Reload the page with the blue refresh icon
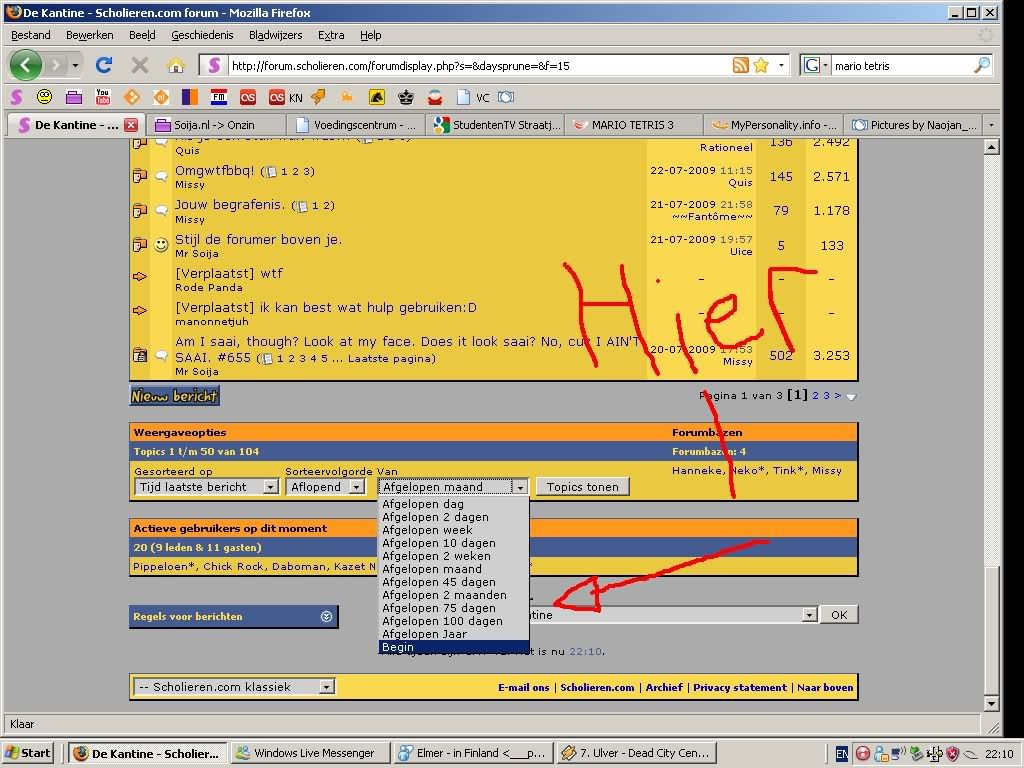 (x=104, y=65)
